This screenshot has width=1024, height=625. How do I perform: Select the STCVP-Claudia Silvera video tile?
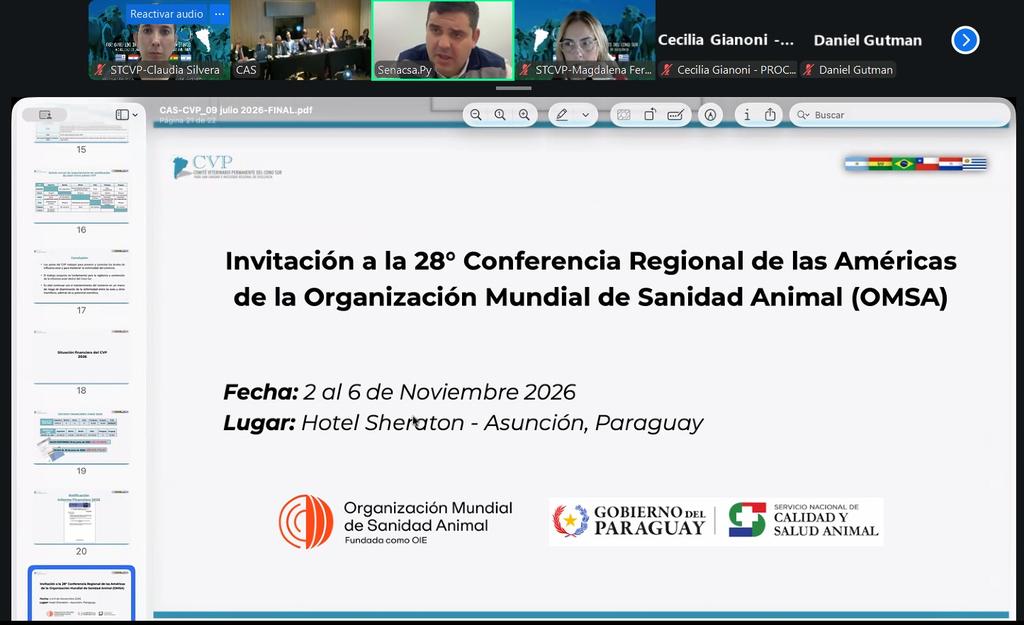pos(159,40)
